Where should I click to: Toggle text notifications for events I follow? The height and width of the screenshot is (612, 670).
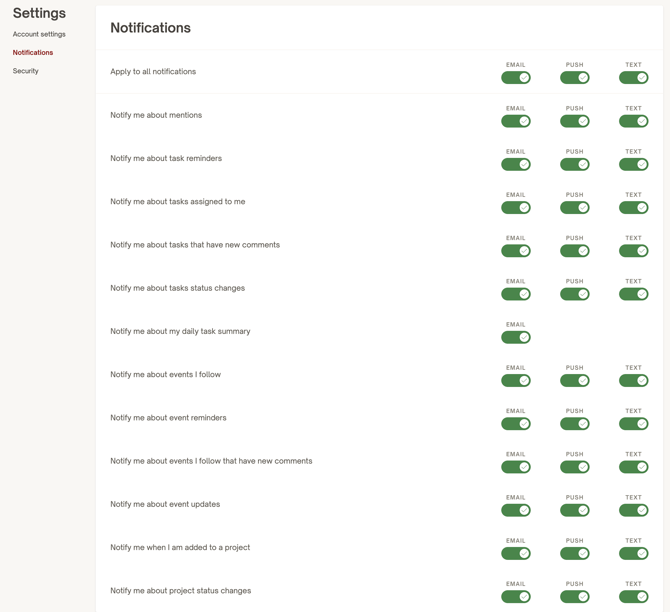point(634,381)
